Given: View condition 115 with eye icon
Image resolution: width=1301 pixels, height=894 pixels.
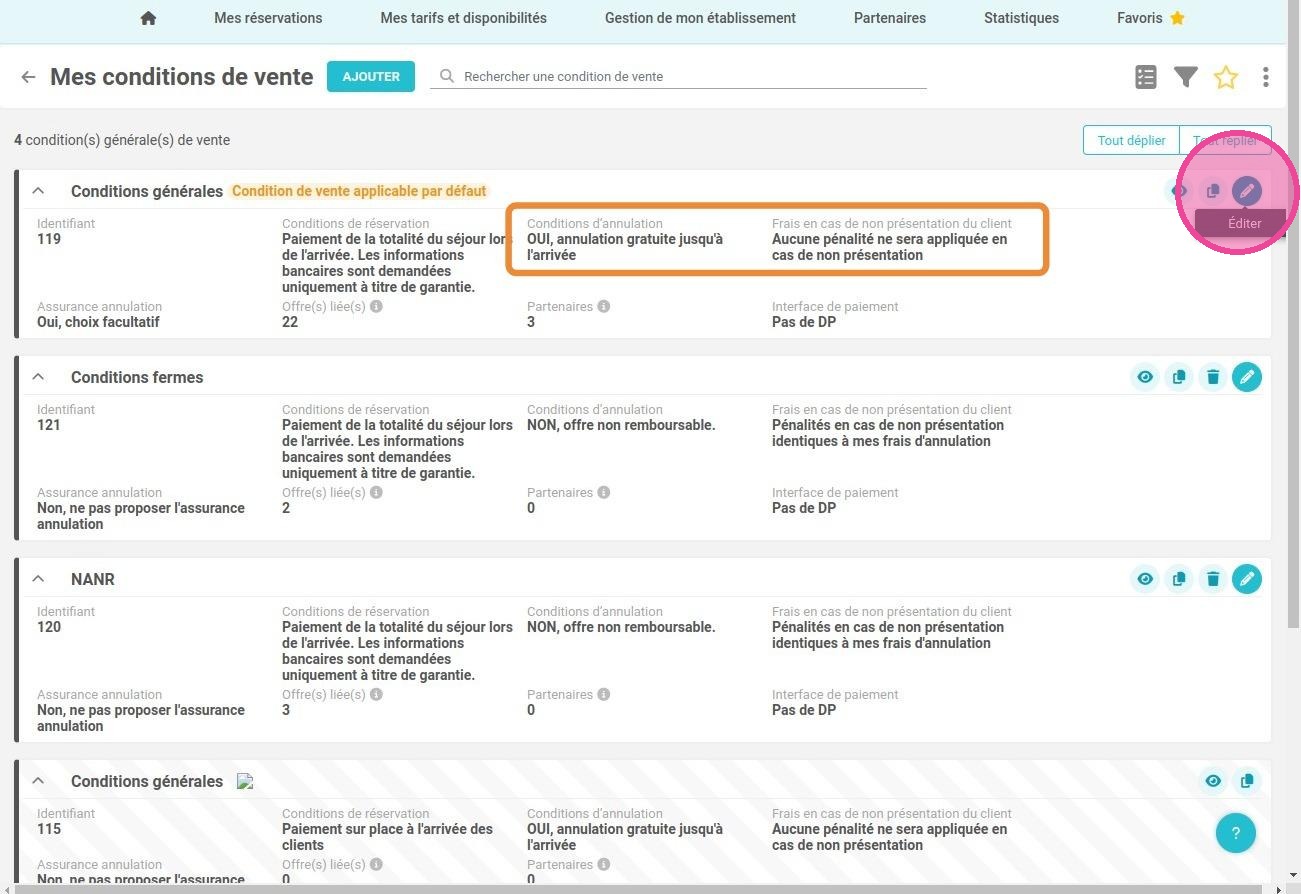Looking at the screenshot, I should pos(1213,781).
